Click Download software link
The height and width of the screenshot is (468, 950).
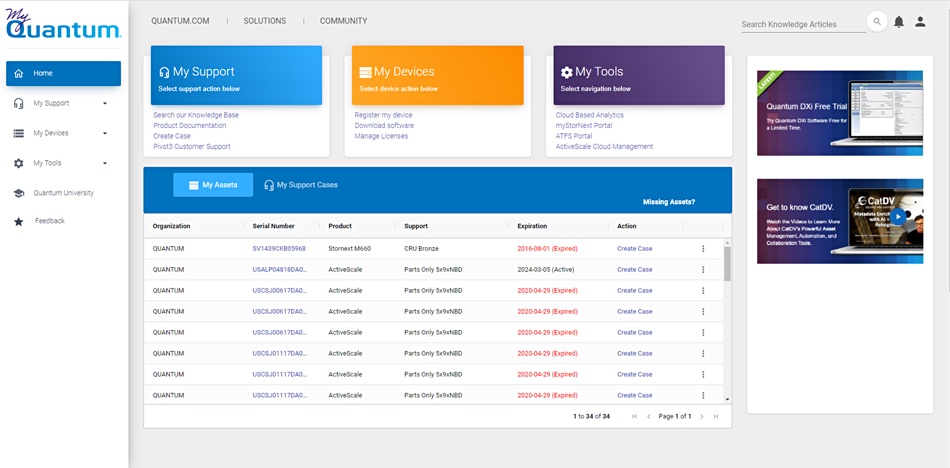point(384,125)
